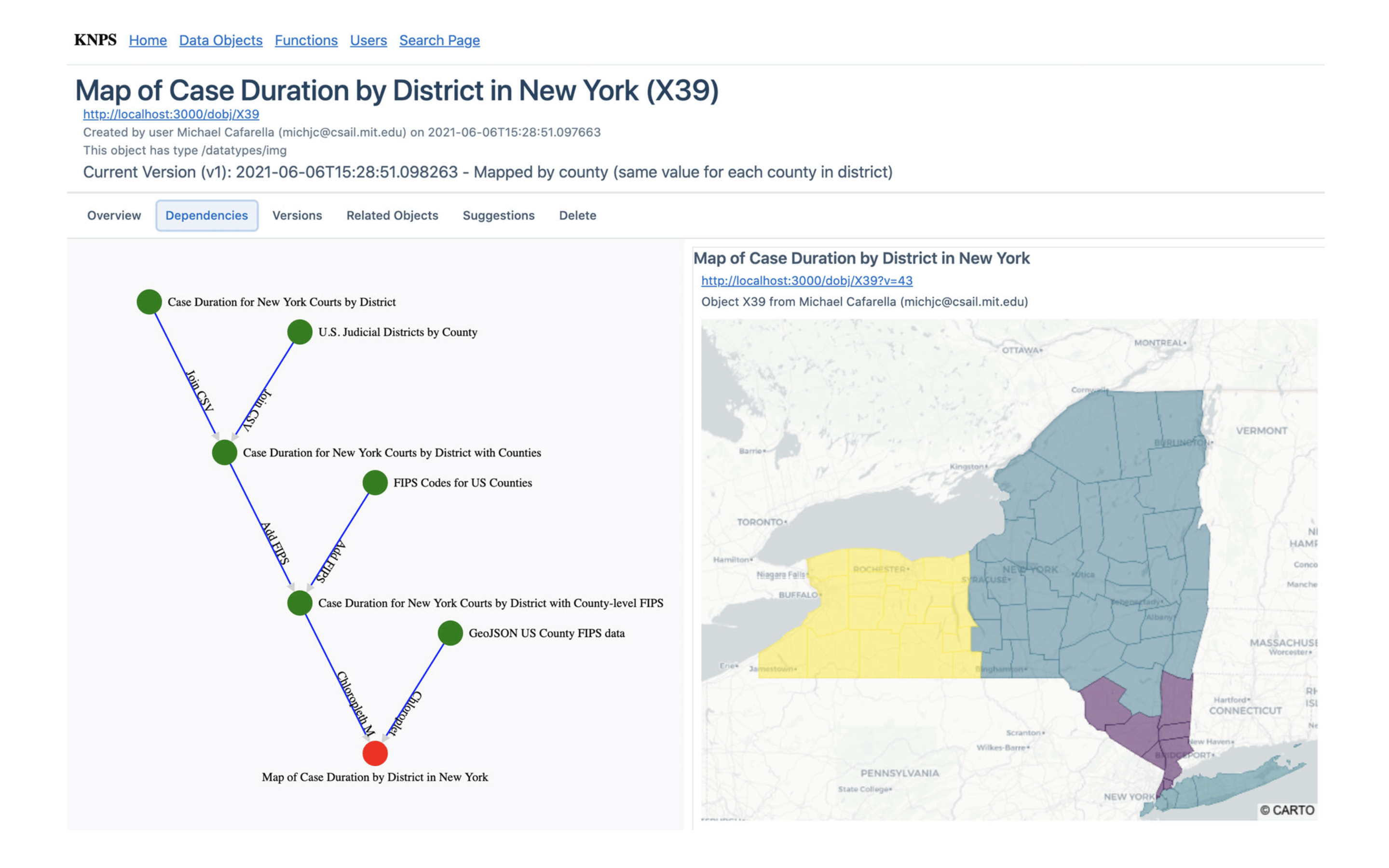The image size is (1389, 868).
Task: Click the District with Counties green node
Action: (224, 452)
